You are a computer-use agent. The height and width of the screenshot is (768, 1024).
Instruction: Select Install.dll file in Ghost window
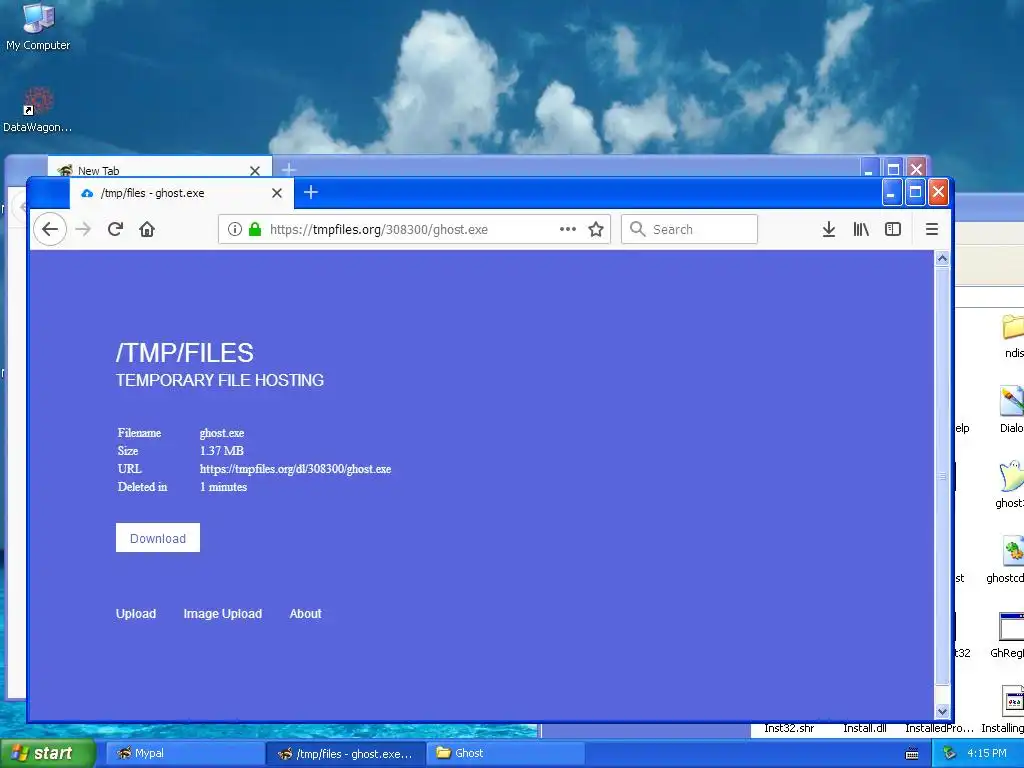pyautogui.click(x=865, y=728)
